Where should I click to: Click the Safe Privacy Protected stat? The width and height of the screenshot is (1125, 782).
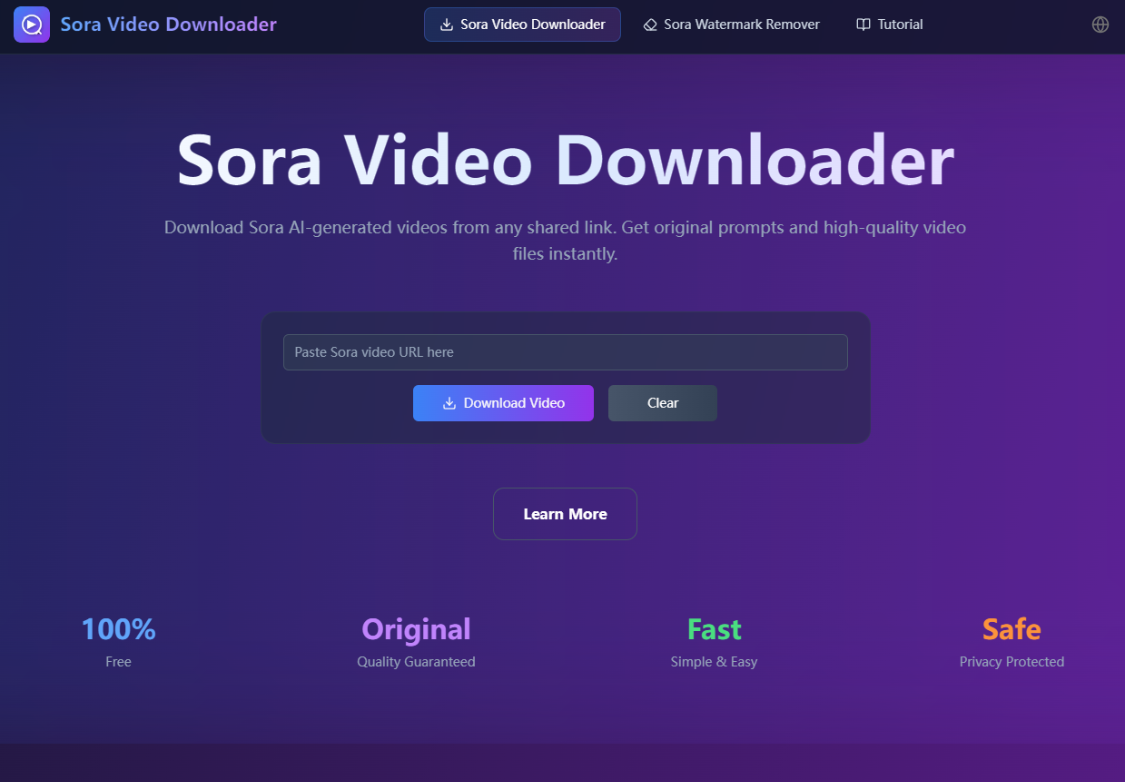pyautogui.click(x=1011, y=640)
